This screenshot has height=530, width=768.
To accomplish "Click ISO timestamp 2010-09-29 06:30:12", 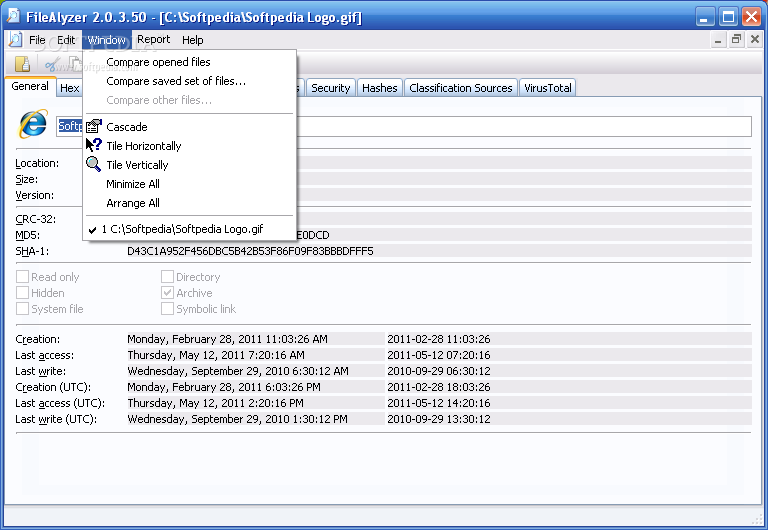I will click(439, 371).
